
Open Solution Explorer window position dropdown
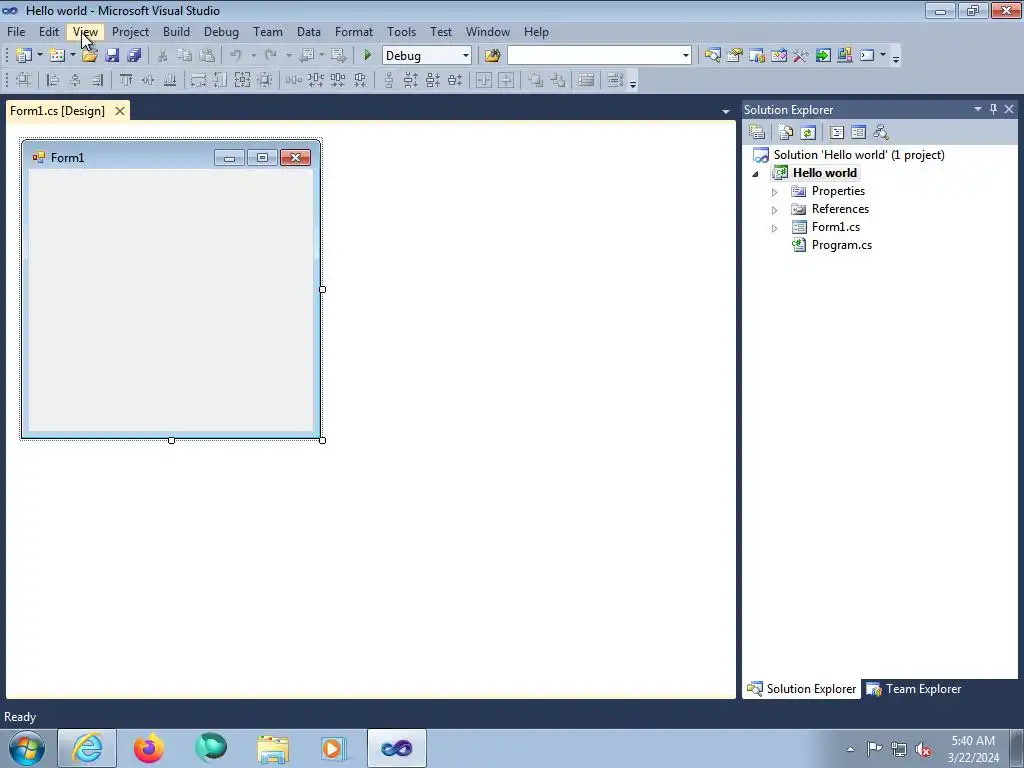978,109
